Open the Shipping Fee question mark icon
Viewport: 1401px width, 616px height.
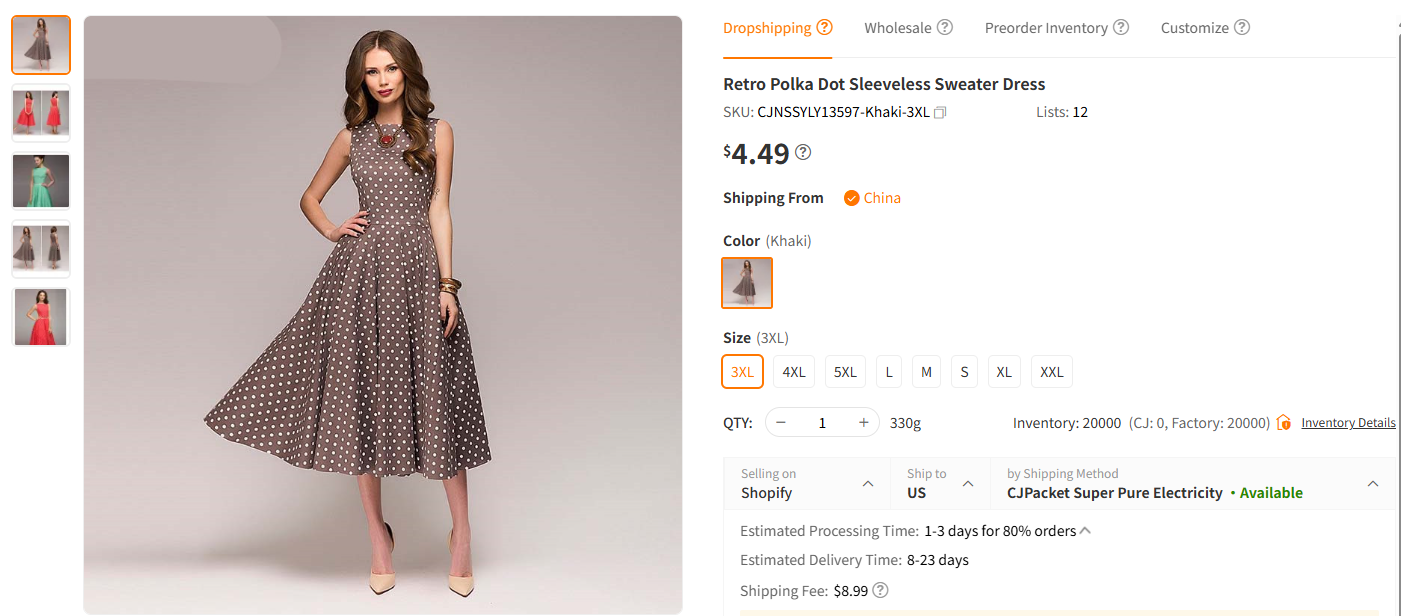(x=879, y=590)
